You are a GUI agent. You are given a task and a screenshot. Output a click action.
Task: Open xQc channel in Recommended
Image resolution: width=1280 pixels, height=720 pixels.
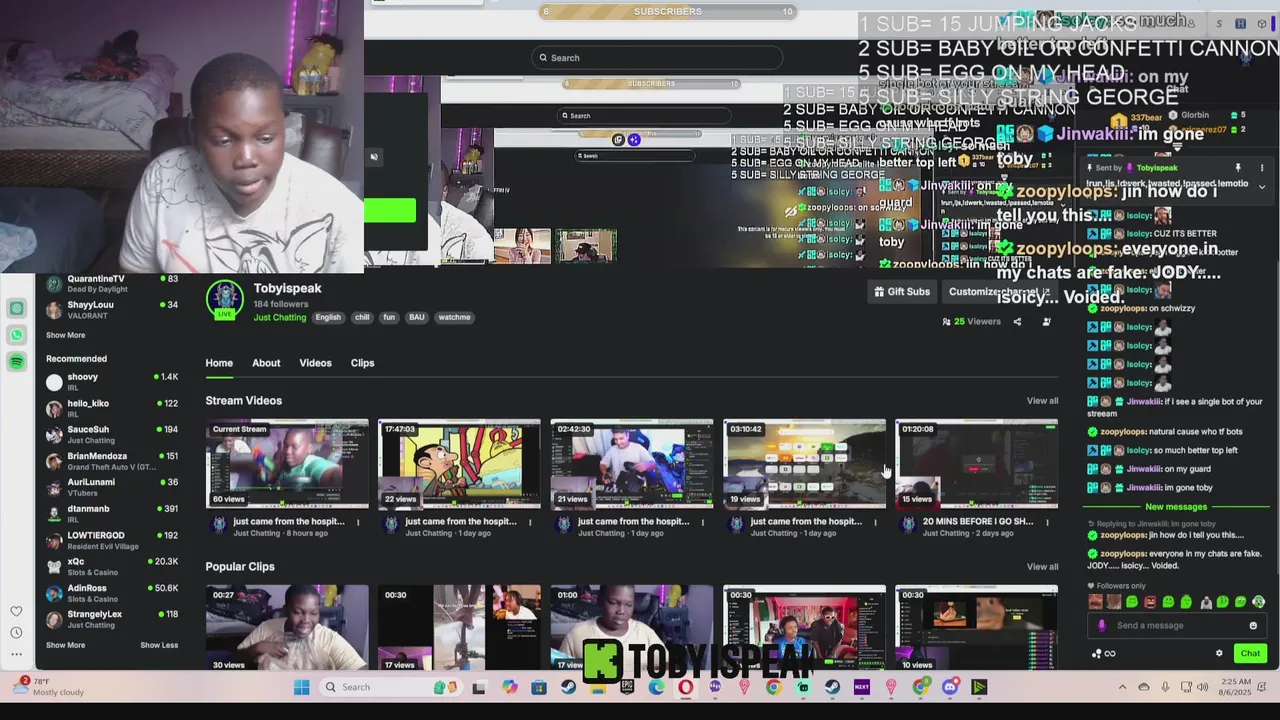pos(112,567)
